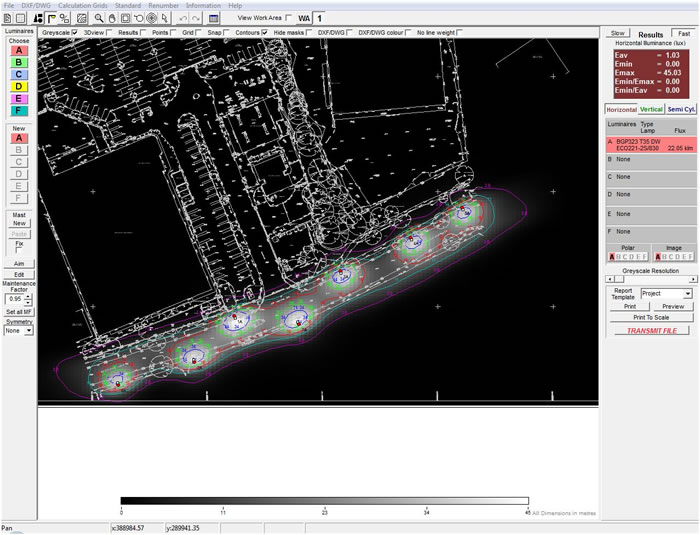This screenshot has width=700, height=535.
Task: Click the percent symbol toolbar icon
Action: click(x=65, y=18)
